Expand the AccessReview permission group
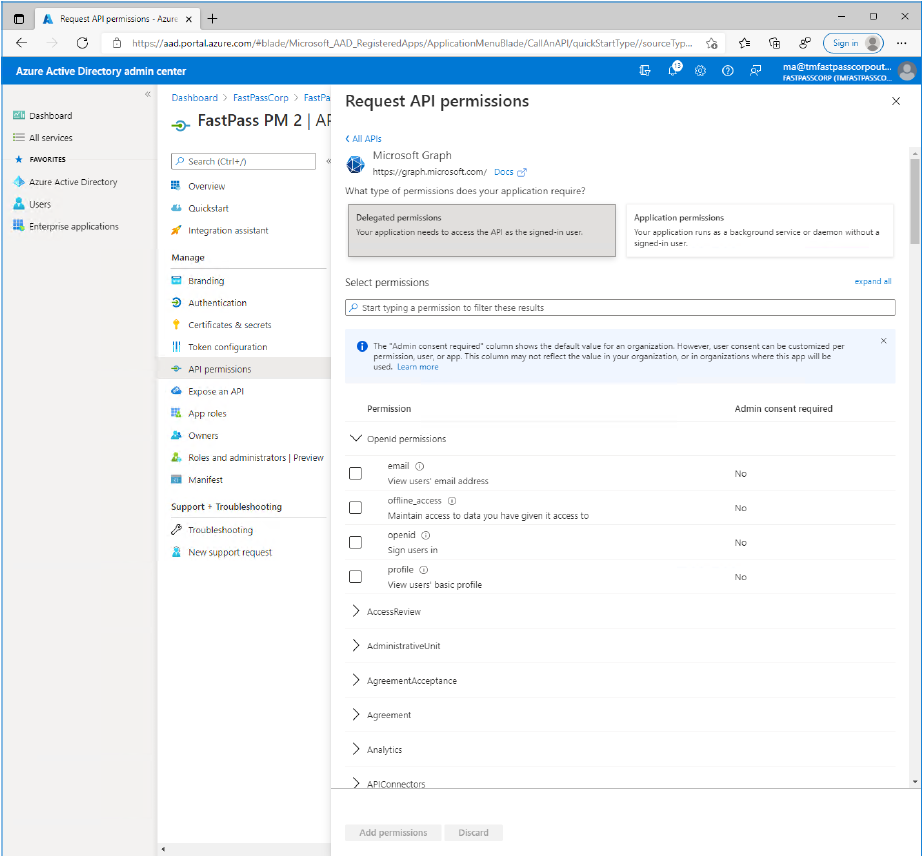Viewport: 922px width, 858px height. tap(356, 611)
